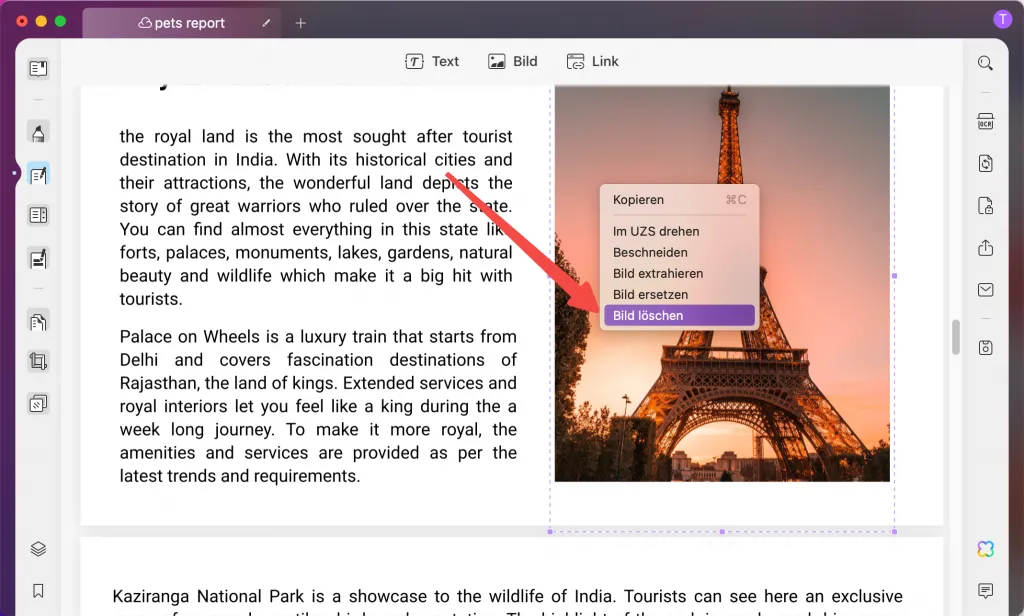The height and width of the screenshot is (616, 1024).
Task: Select the highlighted edit tool in left sidebar
Action: [x=38, y=174]
